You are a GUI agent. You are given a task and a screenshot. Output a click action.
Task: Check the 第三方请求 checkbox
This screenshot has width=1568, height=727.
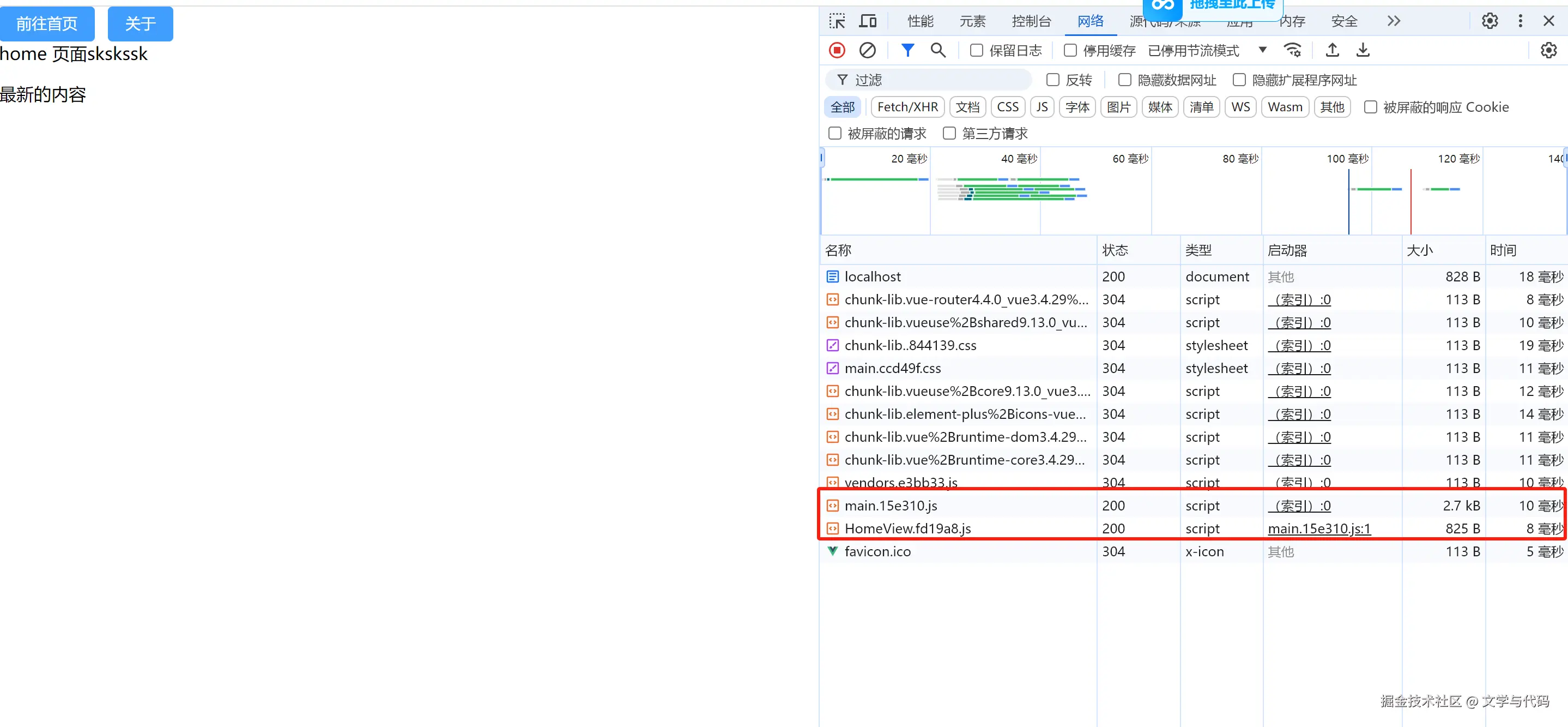[x=949, y=133]
